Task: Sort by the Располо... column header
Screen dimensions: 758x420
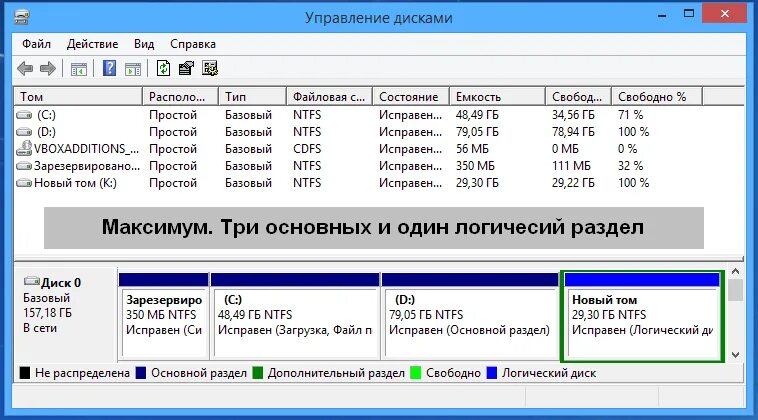Action: [x=180, y=97]
